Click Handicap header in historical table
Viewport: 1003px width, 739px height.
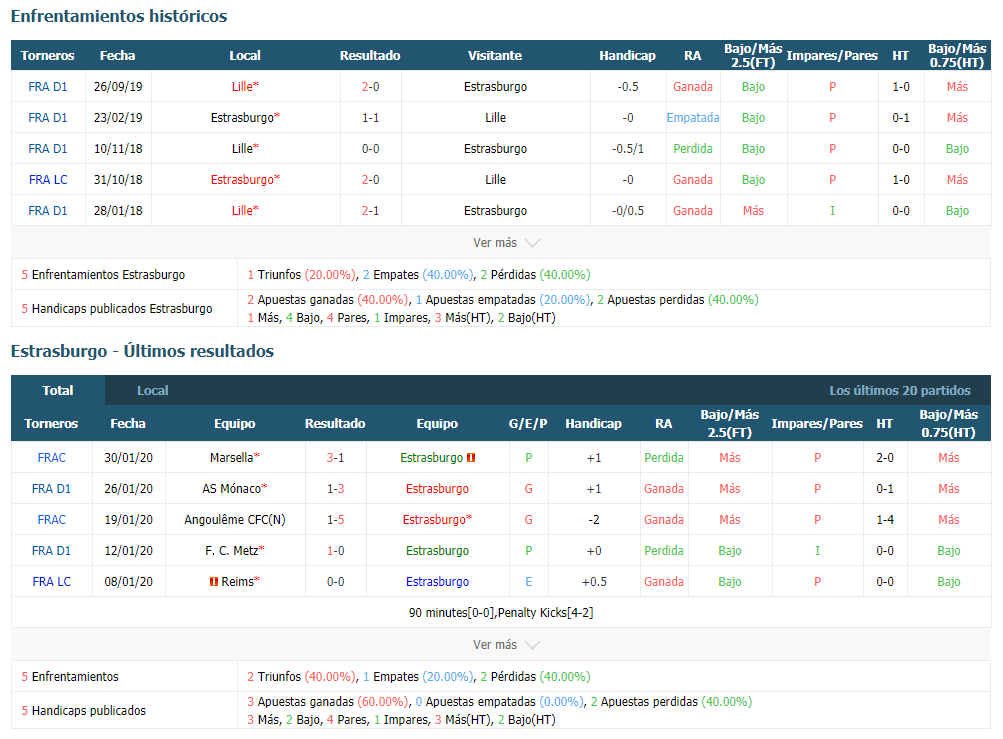point(627,56)
